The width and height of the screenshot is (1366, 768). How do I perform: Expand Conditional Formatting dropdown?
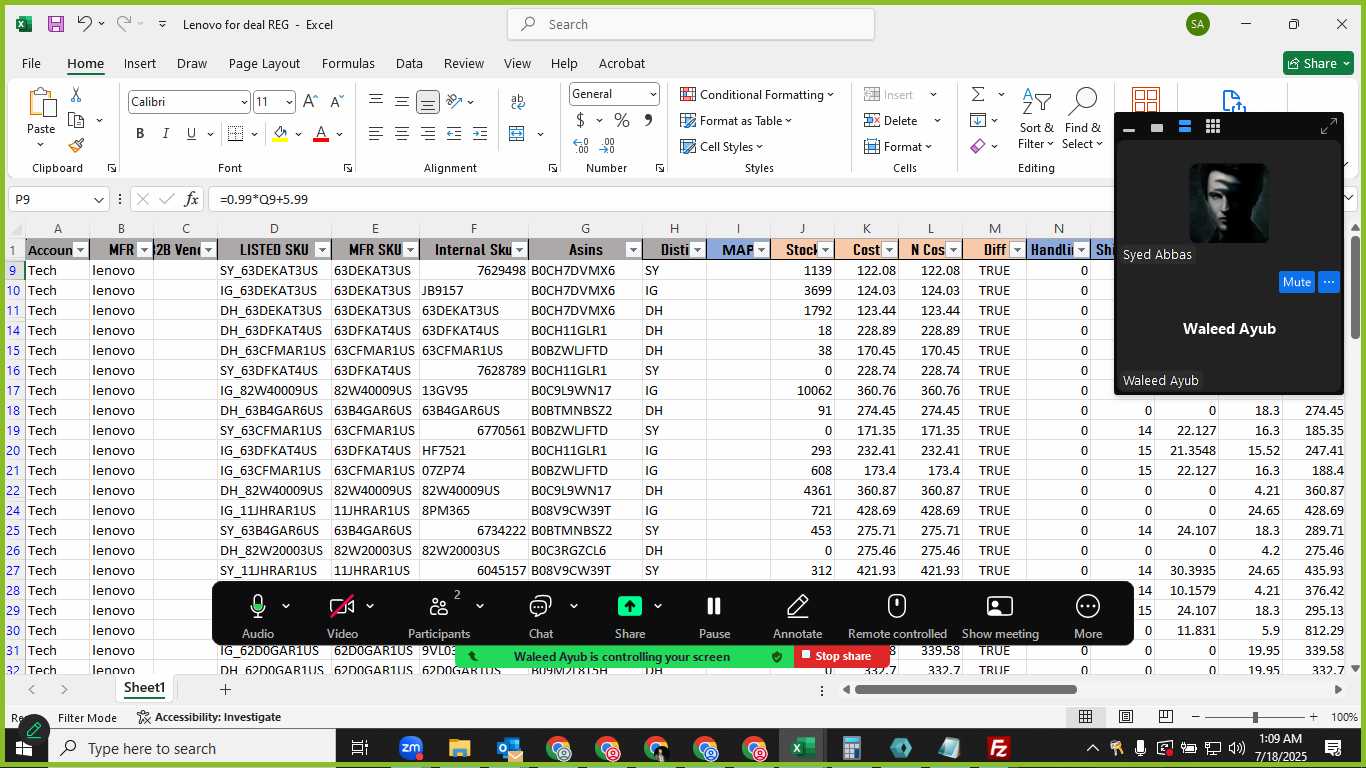click(x=830, y=95)
